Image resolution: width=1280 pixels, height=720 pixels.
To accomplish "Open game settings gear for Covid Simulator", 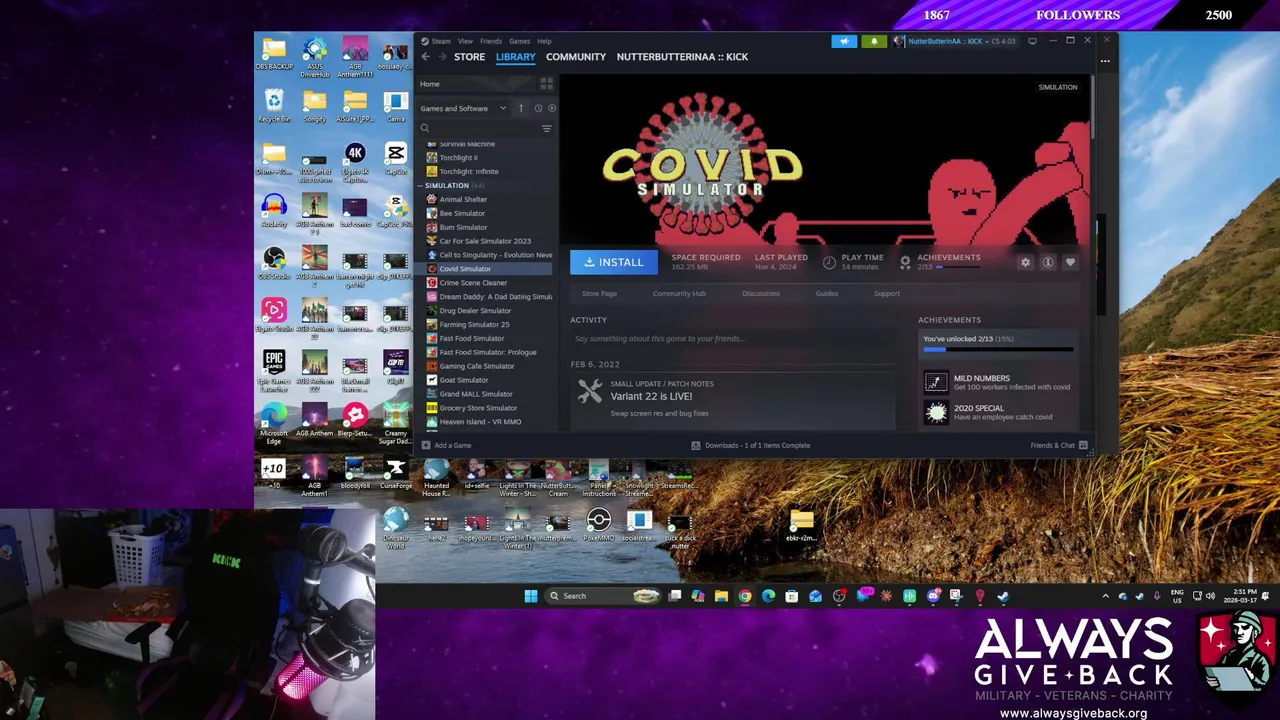I will tap(1025, 262).
